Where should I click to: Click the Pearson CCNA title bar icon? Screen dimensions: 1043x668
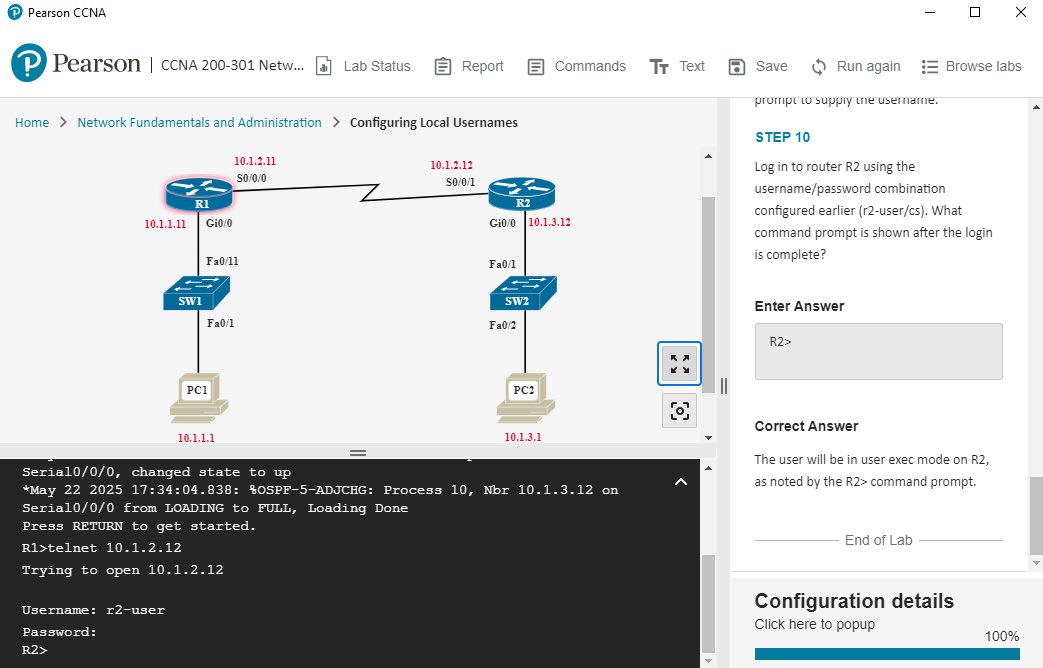(15, 12)
